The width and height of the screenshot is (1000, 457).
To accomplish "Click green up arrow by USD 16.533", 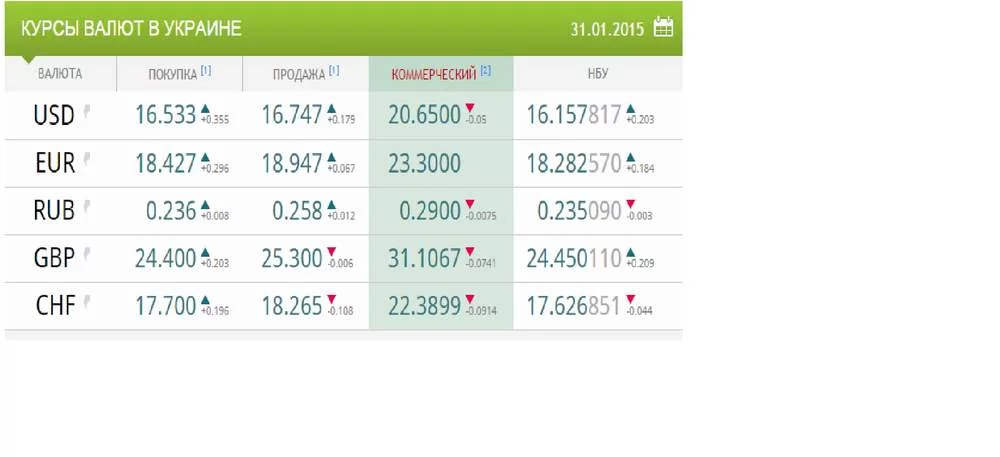I will 205,109.
